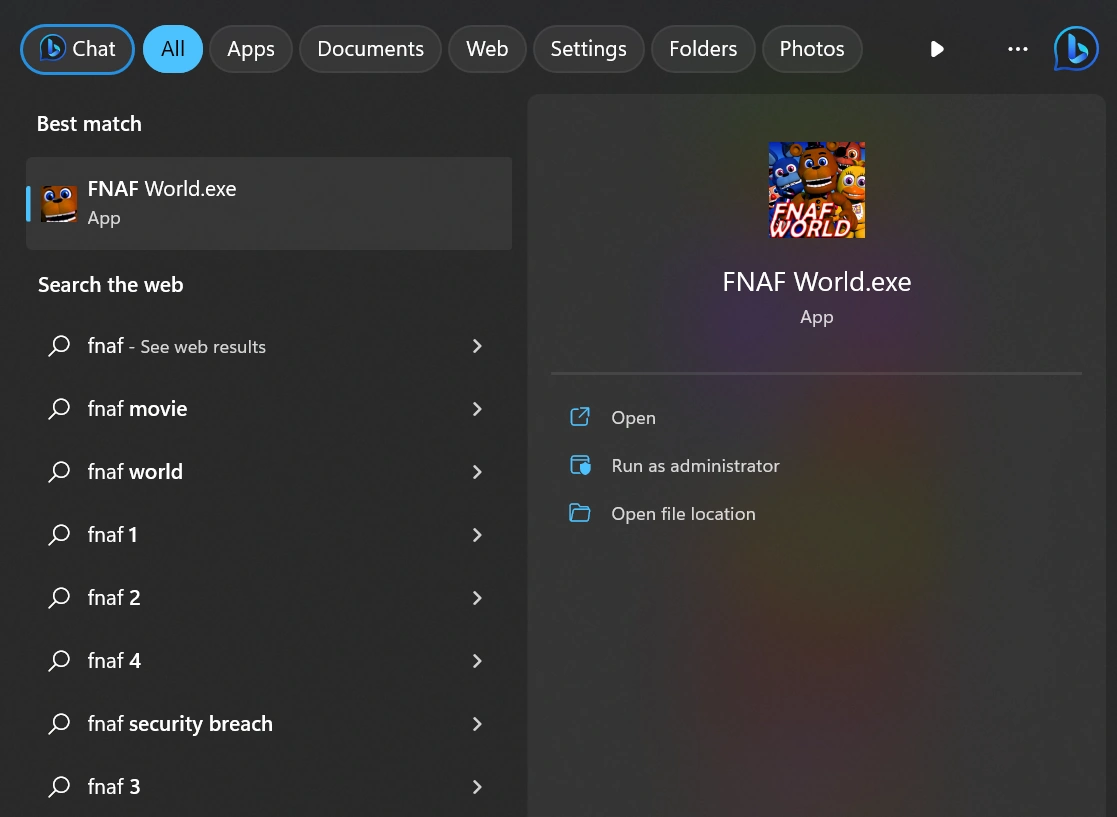Image resolution: width=1117 pixels, height=817 pixels.
Task: Select the magnifier icon beside fnaf movie
Action: point(59,409)
